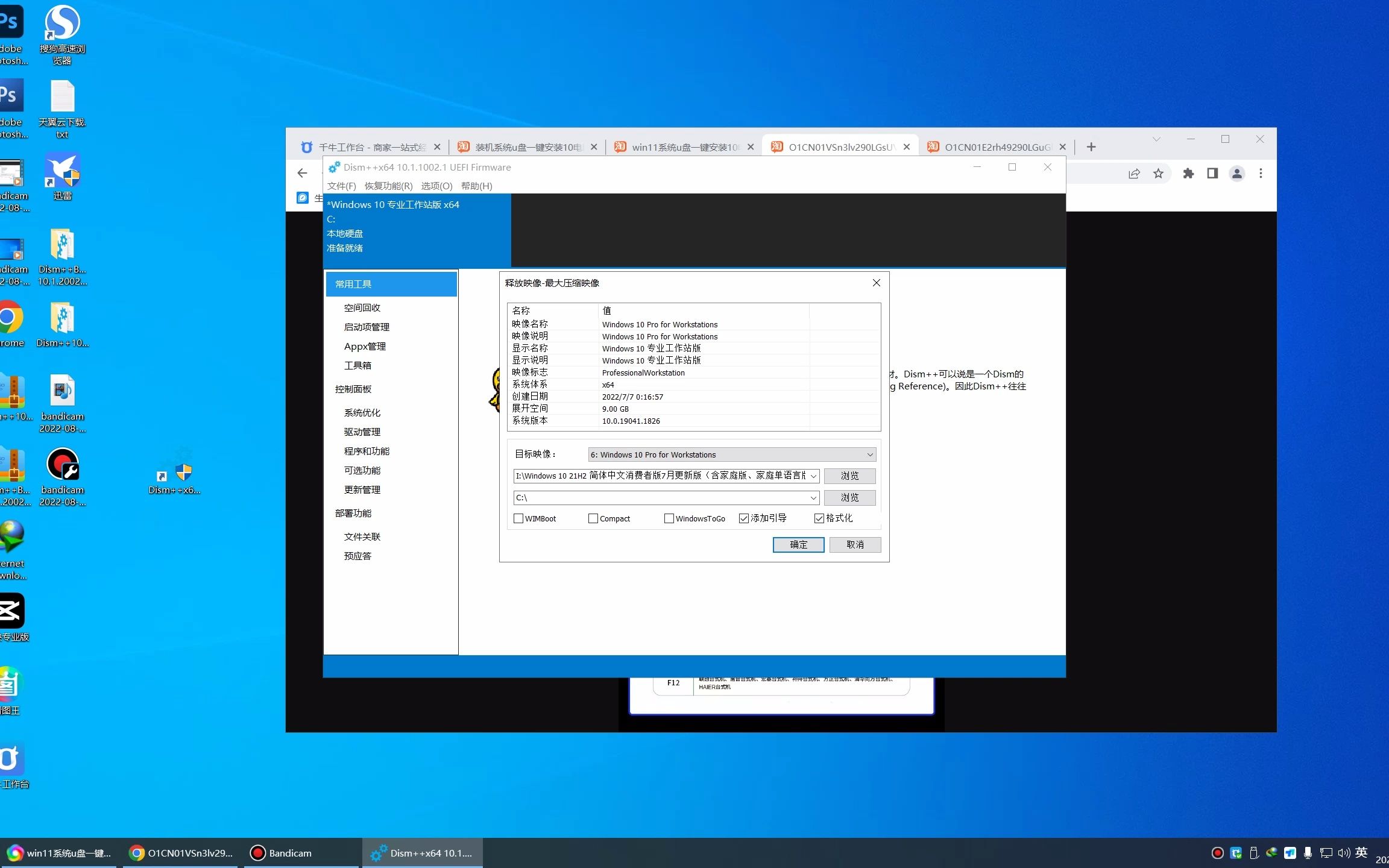
Task: Click the 空间回收 icon in sidebar
Action: 362,307
